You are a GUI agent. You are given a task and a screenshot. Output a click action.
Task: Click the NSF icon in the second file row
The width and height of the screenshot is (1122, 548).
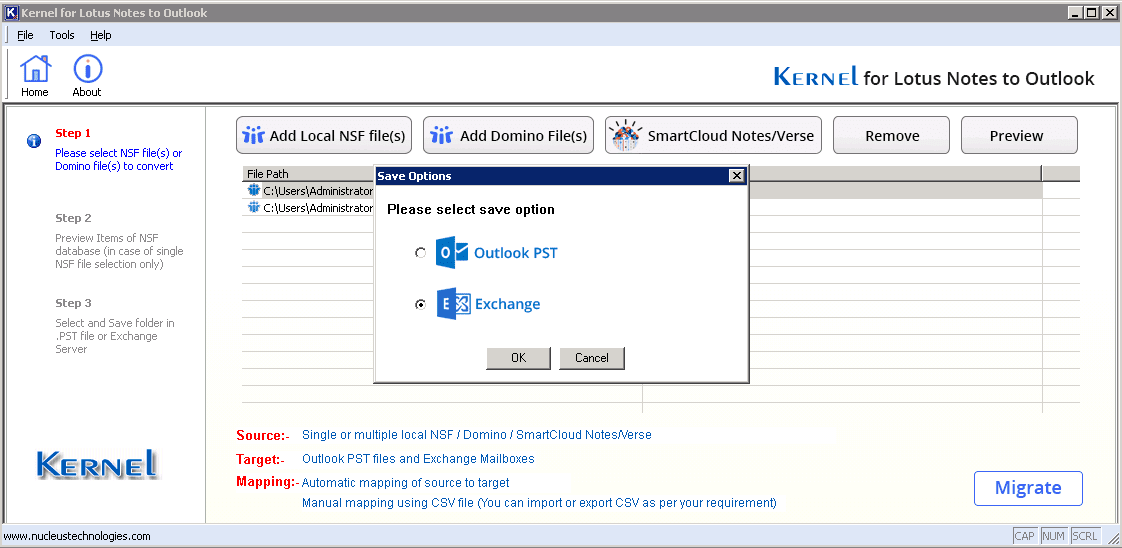point(254,207)
